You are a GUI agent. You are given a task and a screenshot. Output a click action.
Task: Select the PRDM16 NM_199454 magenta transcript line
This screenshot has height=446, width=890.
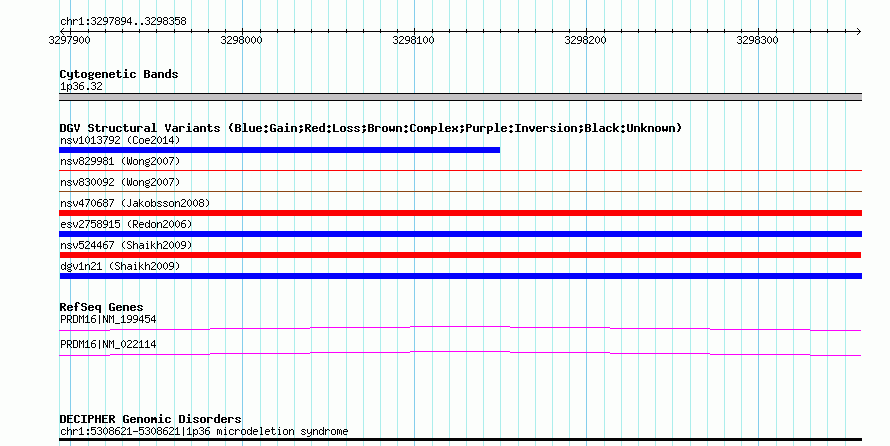coord(460,328)
